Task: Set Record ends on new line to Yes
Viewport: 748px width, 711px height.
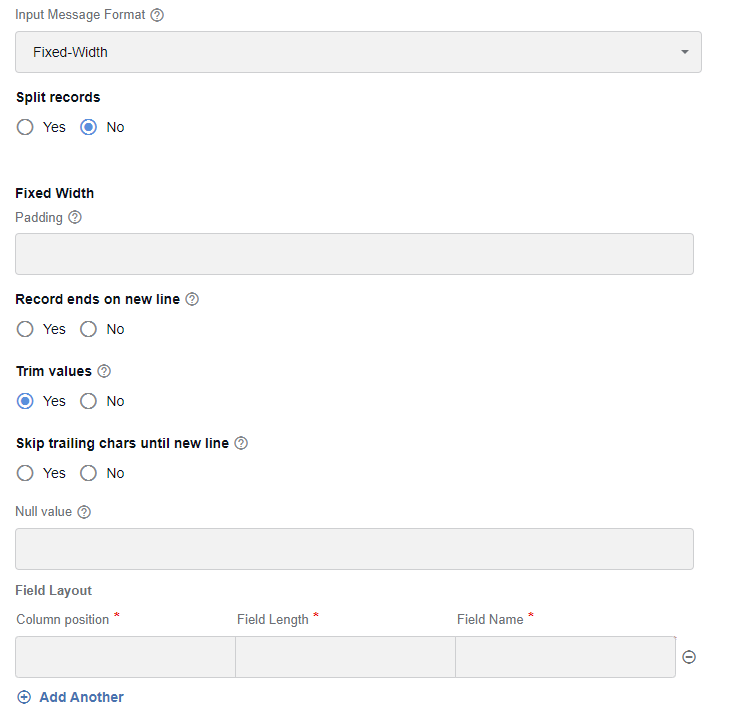Action: (x=25, y=329)
